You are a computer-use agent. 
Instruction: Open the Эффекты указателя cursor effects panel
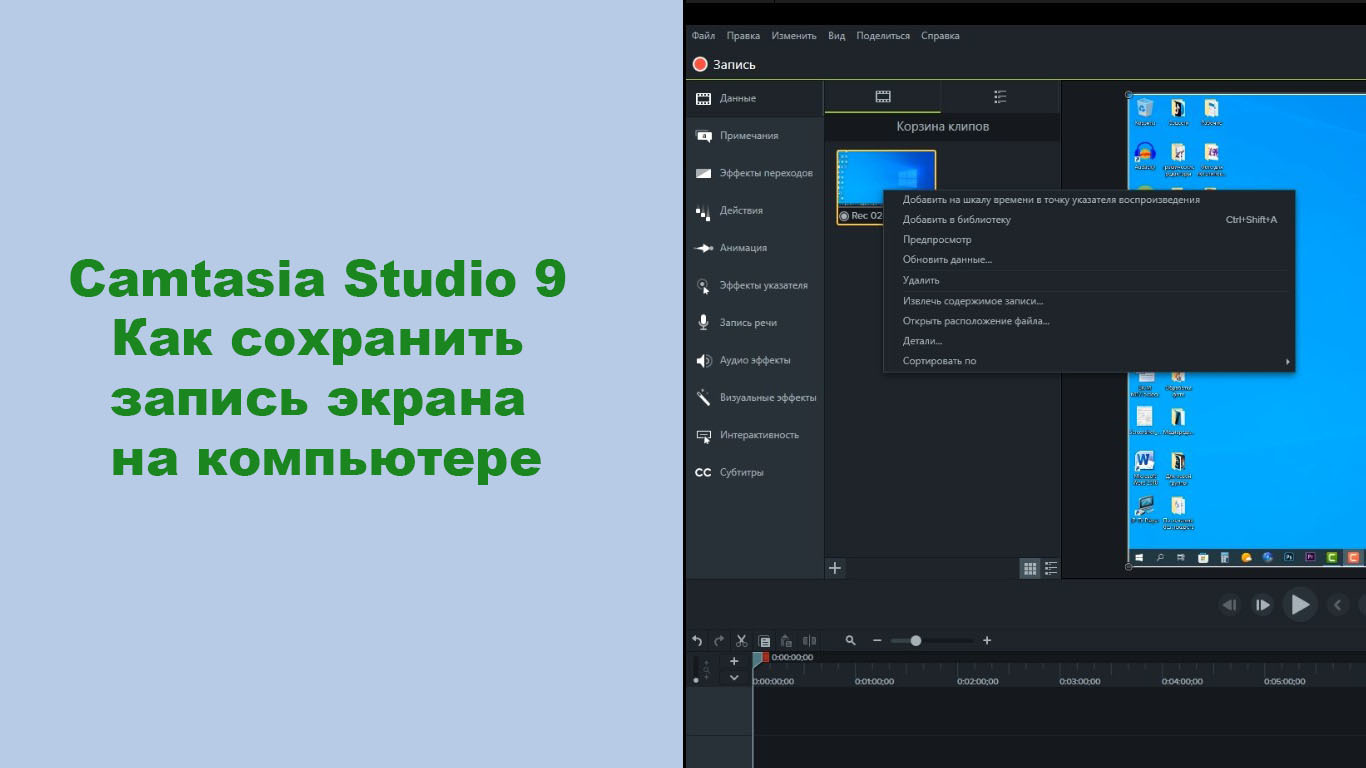coord(754,285)
